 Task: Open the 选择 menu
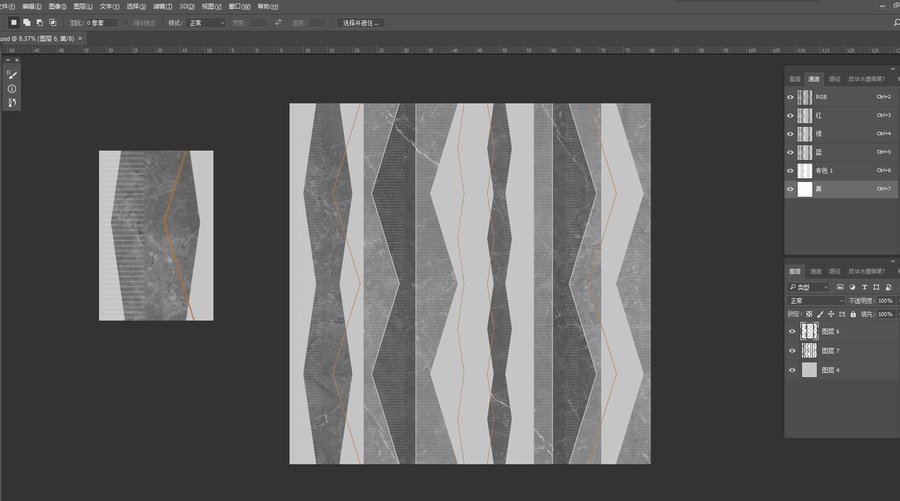click(x=135, y=6)
